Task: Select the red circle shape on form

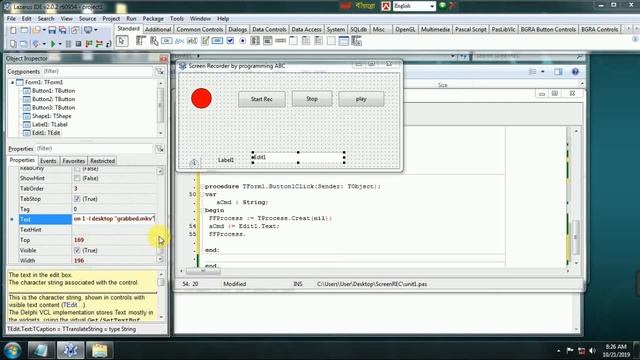Action: 201,98
